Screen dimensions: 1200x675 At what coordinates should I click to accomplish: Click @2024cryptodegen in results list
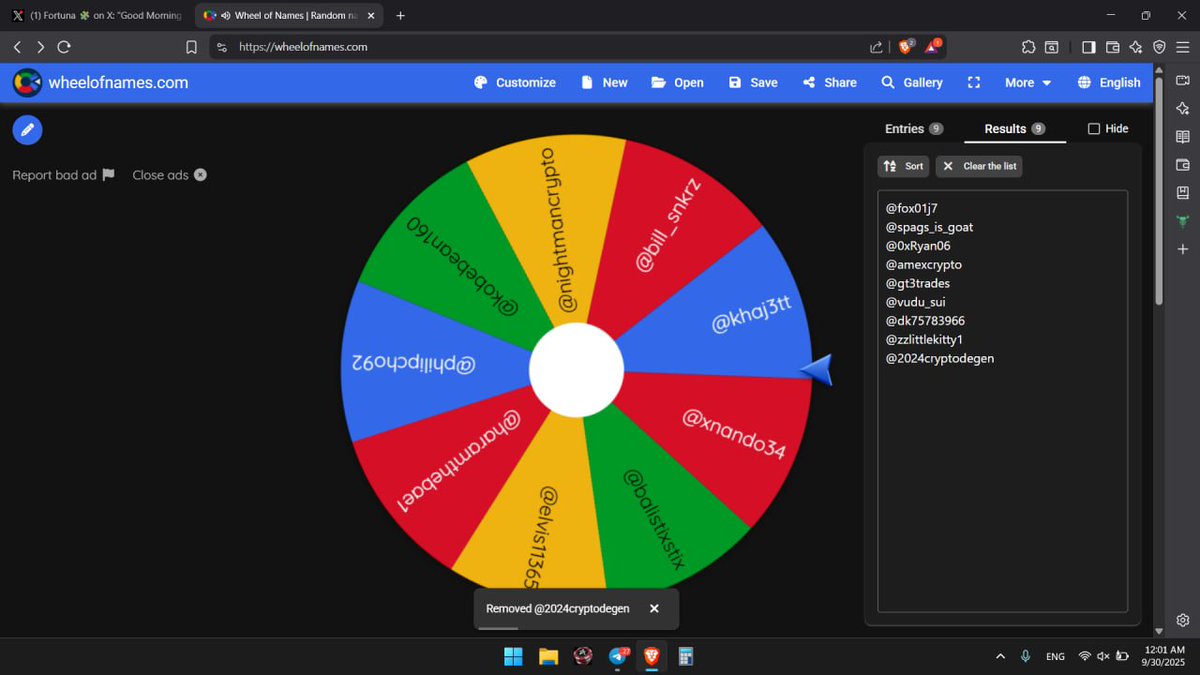[x=940, y=358]
